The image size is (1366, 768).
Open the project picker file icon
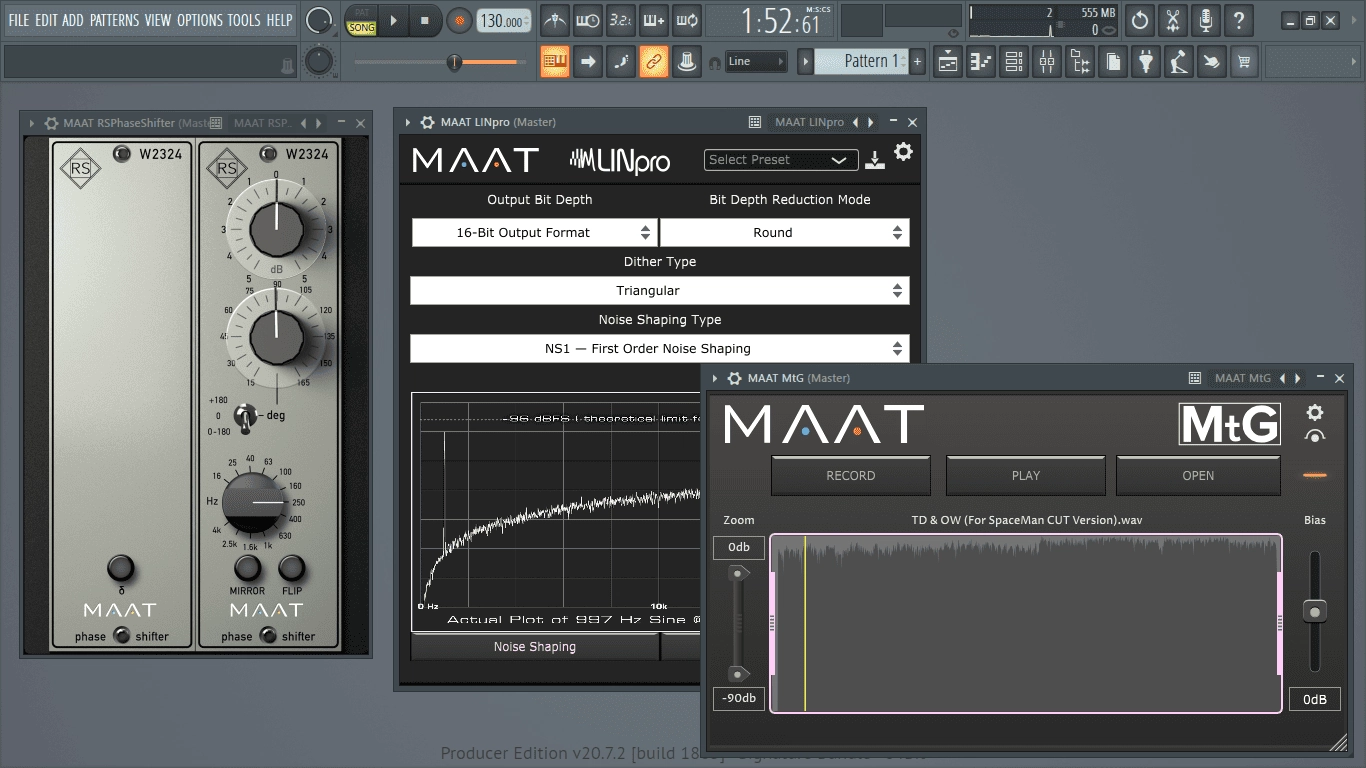[x=1113, y=62]
